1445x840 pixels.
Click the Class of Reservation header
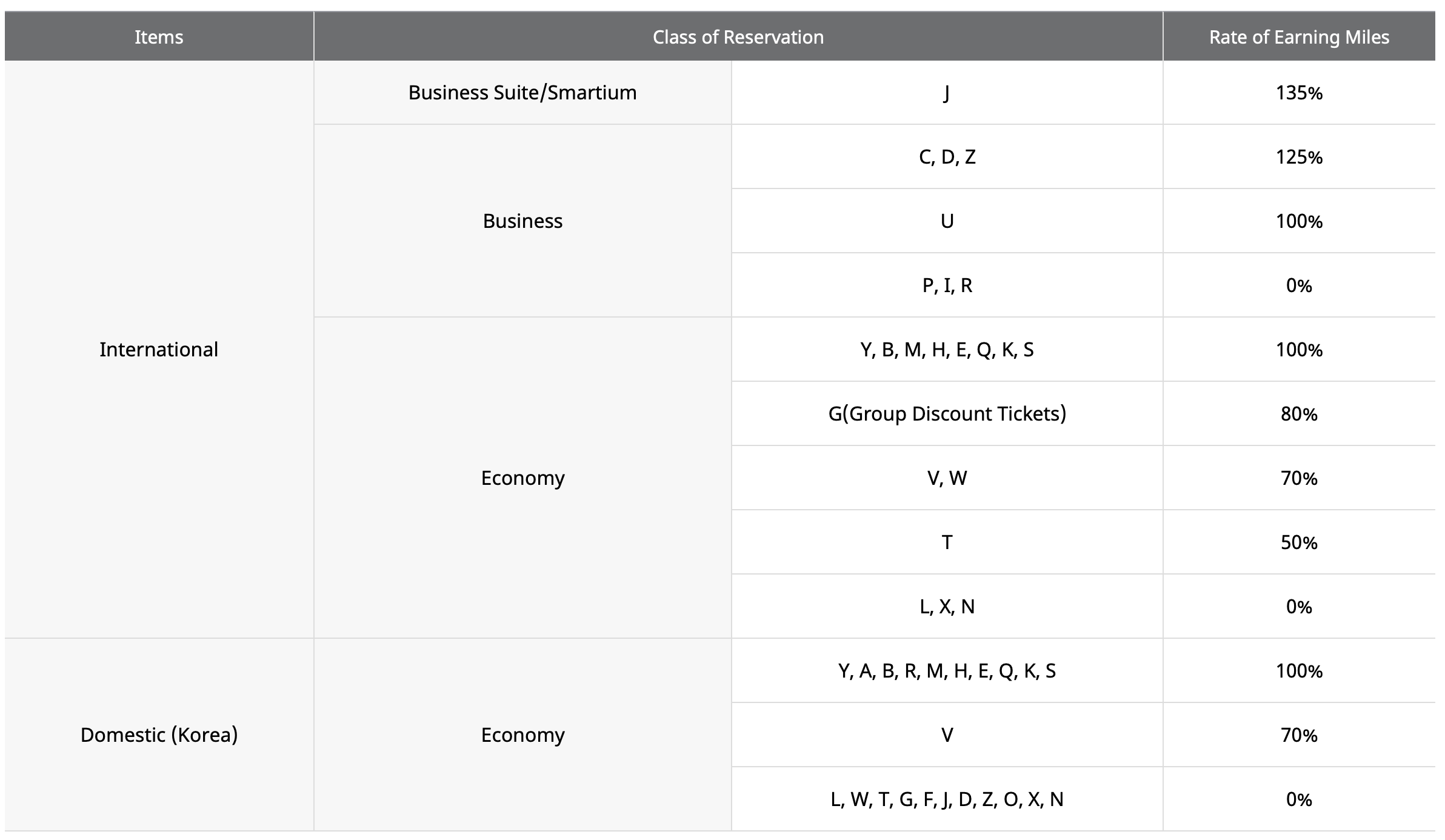pyautogui.click(x=738, y=37)
